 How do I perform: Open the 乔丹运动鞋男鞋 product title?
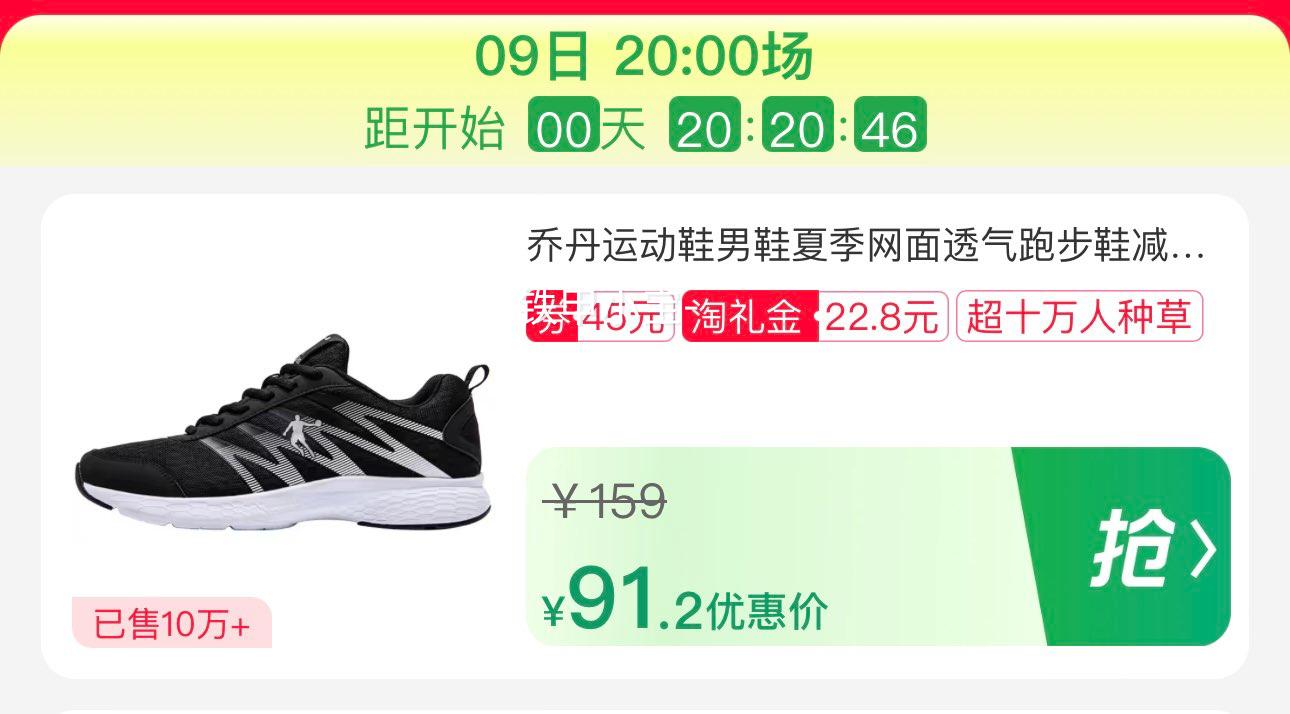coord(866,245)
